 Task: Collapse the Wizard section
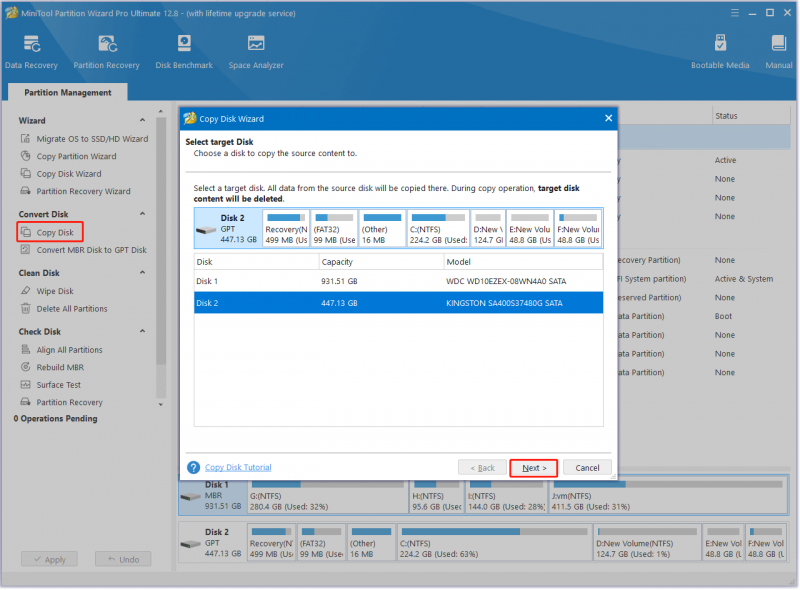coord(142,120)
